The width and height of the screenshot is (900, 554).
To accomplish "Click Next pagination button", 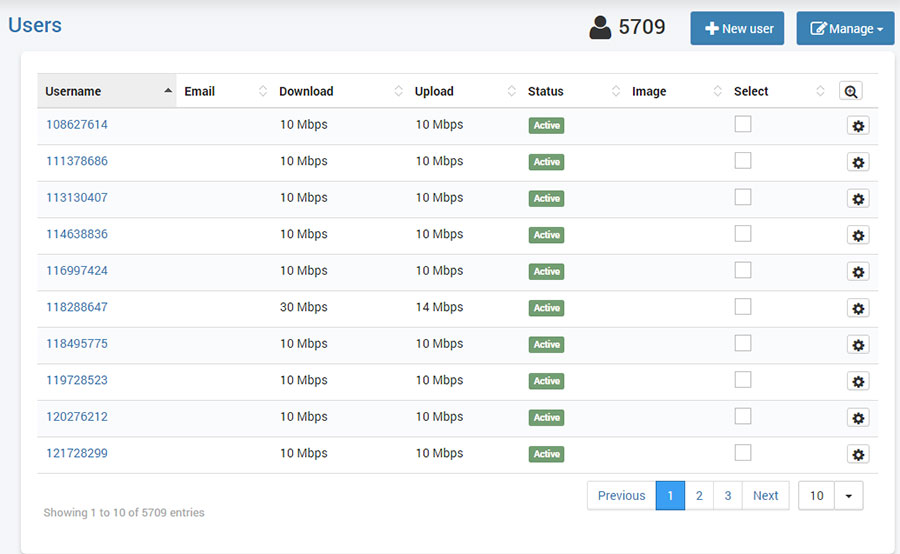I will coord(765,496).
